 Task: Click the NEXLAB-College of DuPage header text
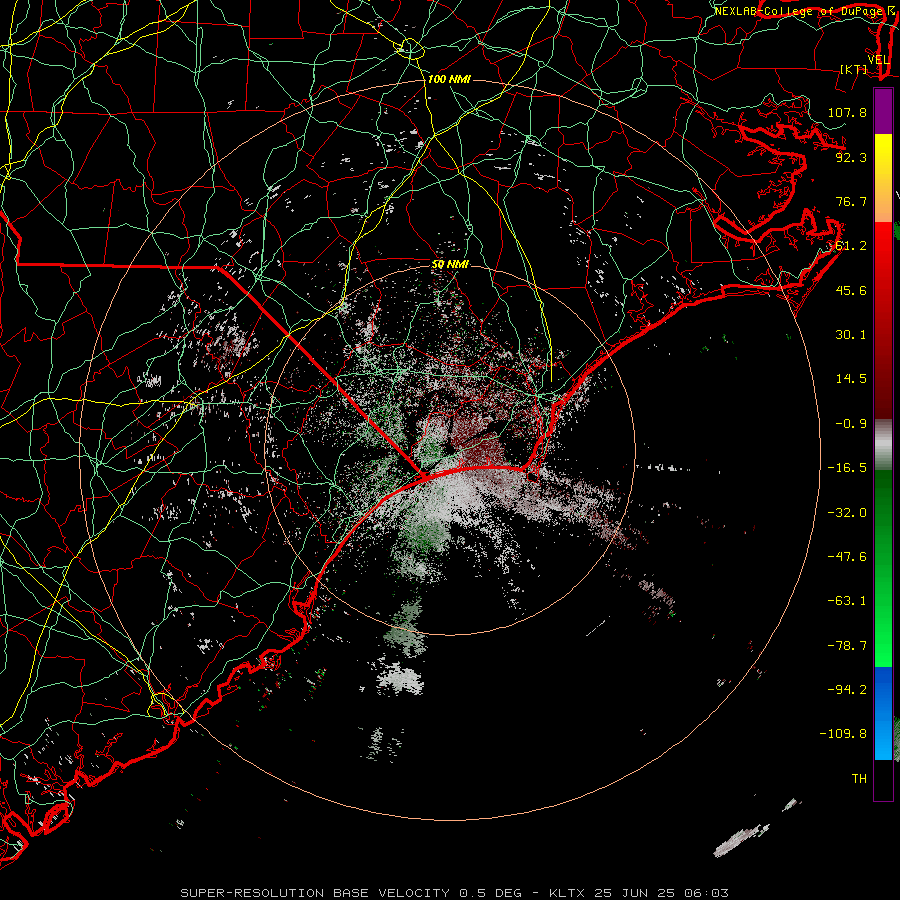point(800,11)
